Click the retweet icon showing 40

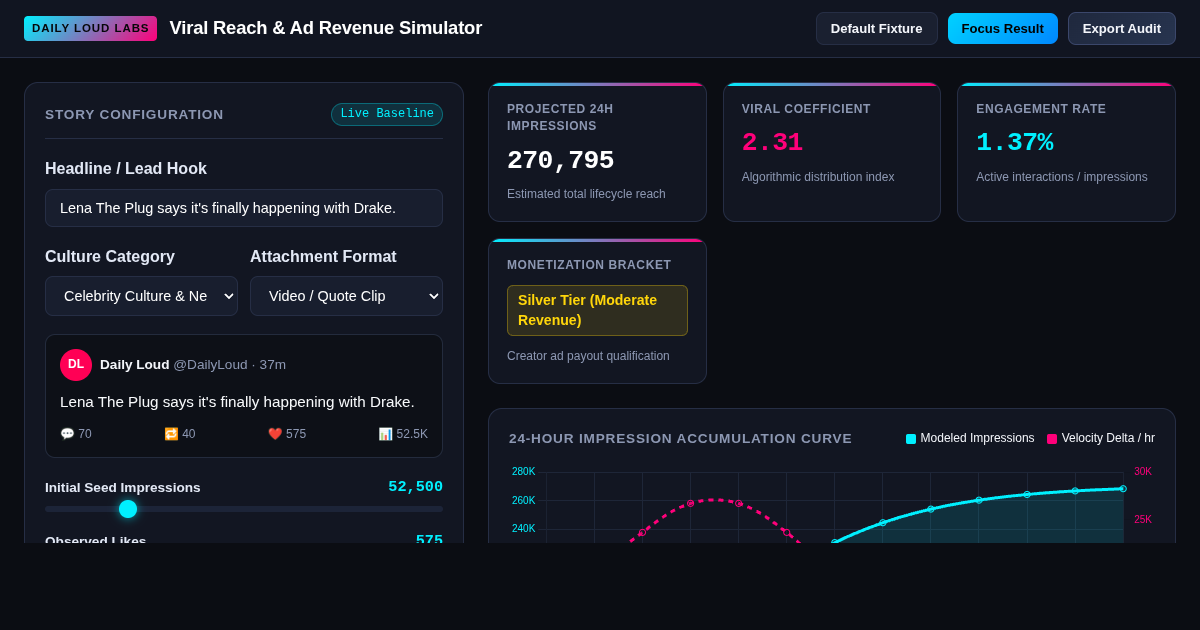171,434
